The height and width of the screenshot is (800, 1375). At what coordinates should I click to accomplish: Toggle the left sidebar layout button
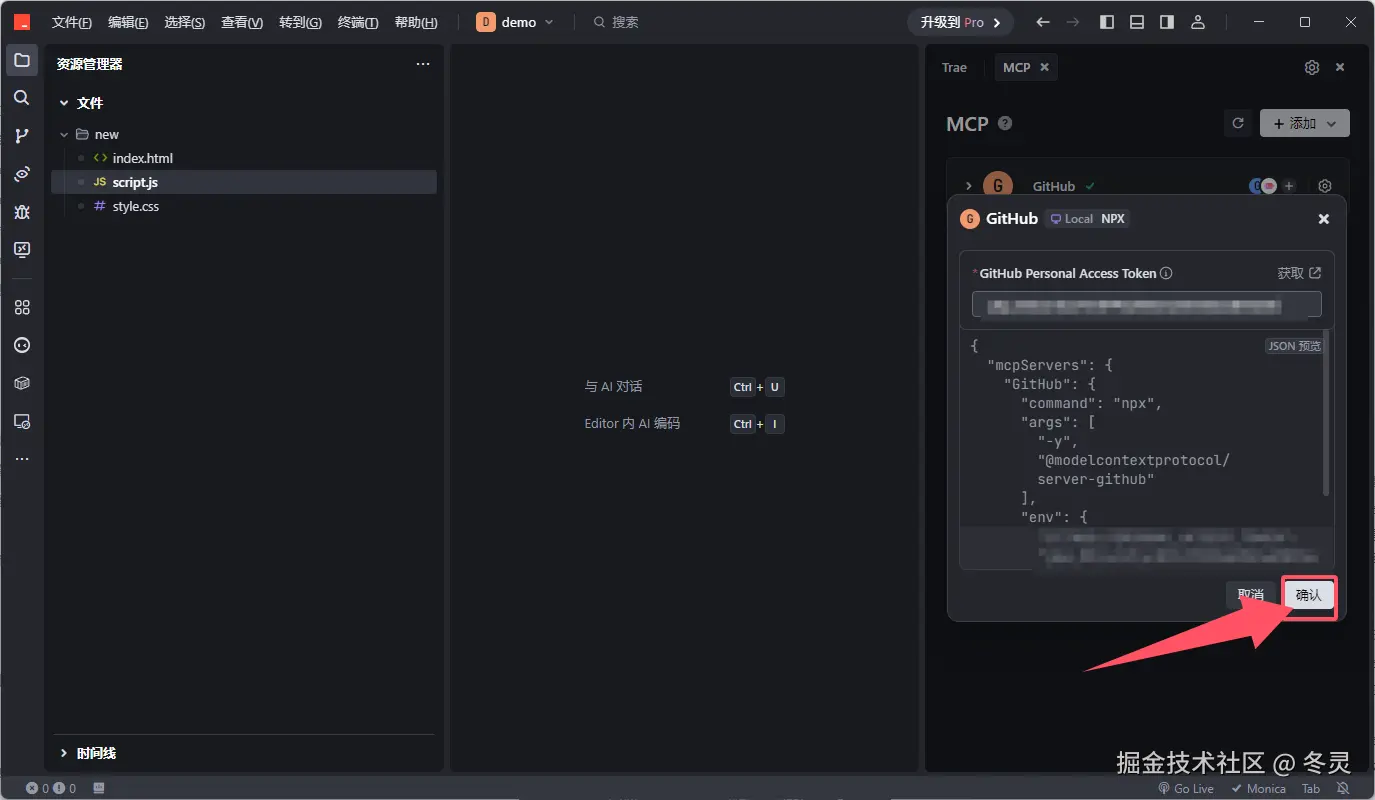1106,22
